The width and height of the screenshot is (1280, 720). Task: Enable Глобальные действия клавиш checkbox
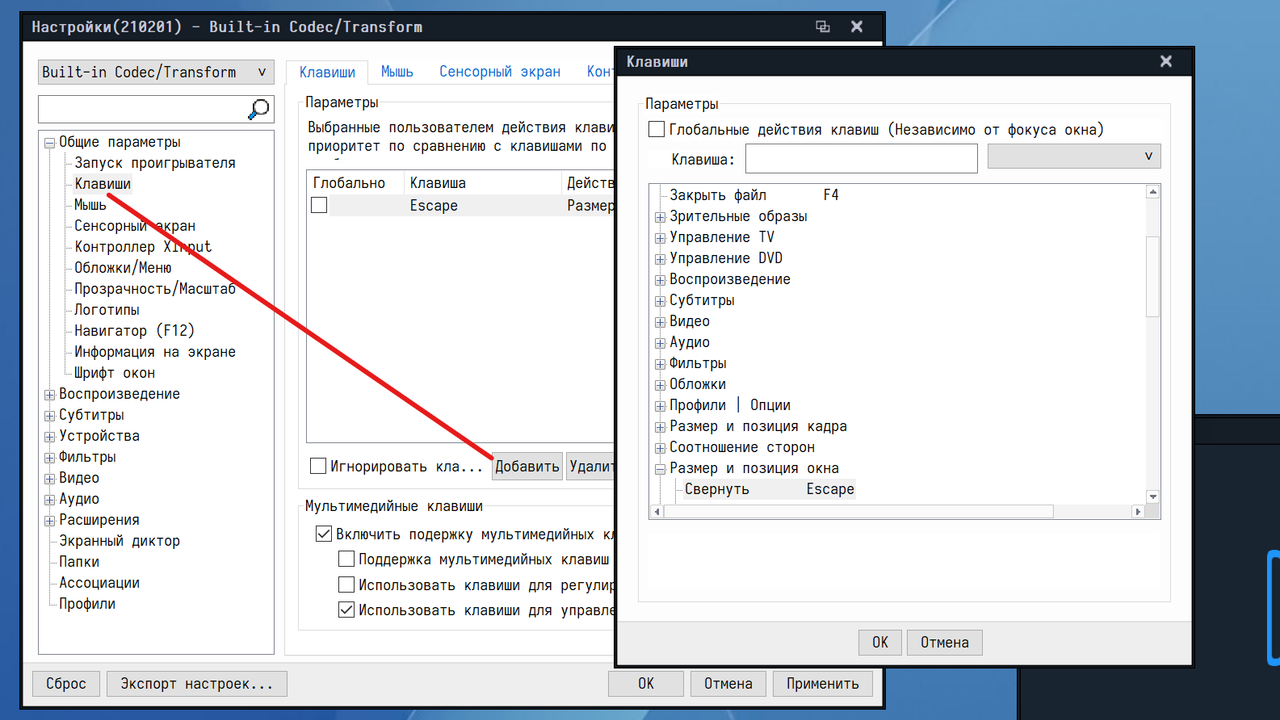pyautogui.click(x=657, y=129)
